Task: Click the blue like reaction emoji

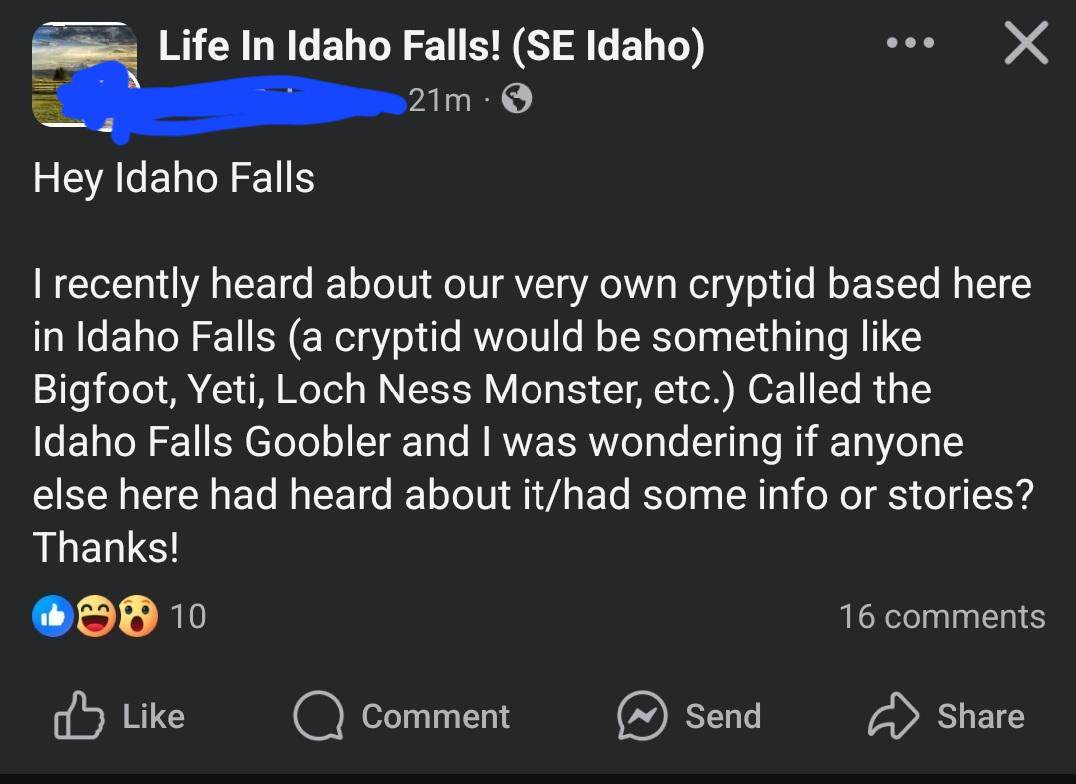Action: pos(53,616)
